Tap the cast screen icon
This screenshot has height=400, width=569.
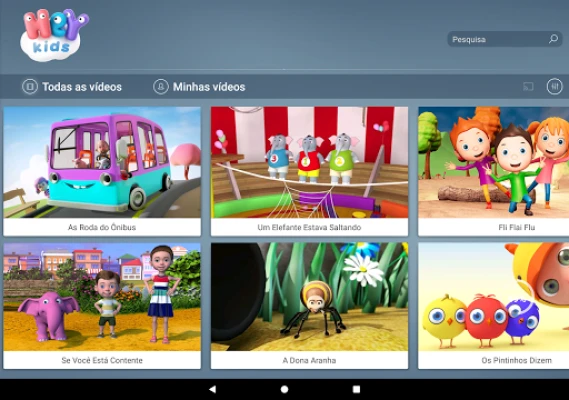[528, 87]
